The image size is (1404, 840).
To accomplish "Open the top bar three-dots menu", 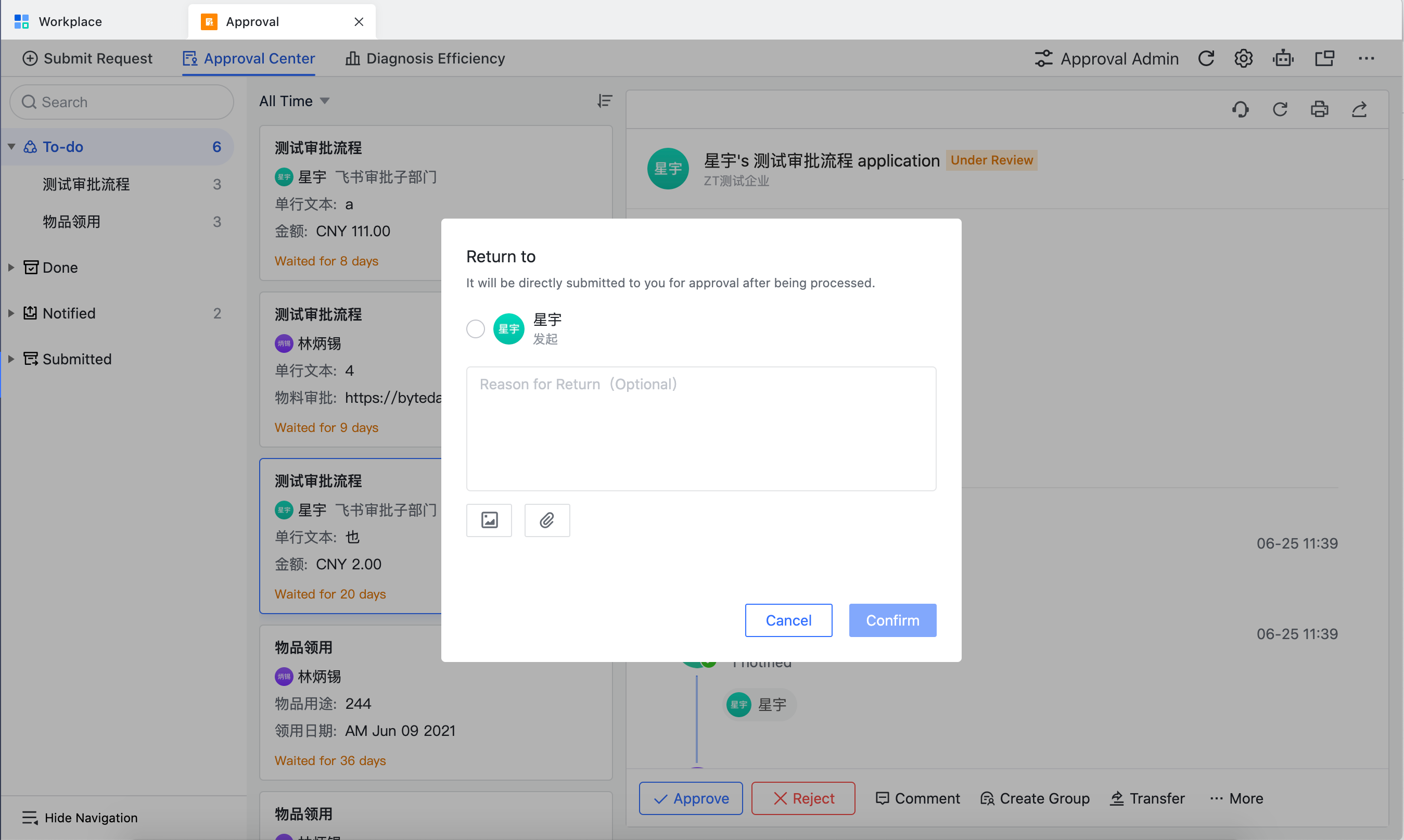I will (1366, 58).
